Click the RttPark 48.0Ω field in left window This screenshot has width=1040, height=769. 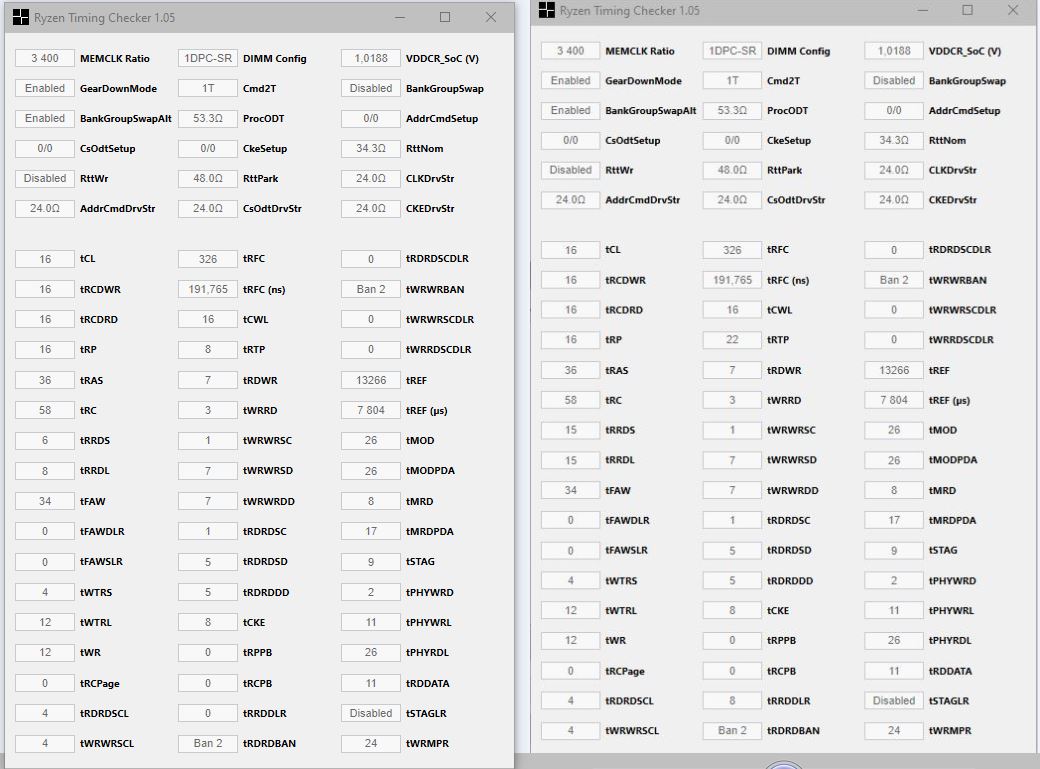click(208, 178)
